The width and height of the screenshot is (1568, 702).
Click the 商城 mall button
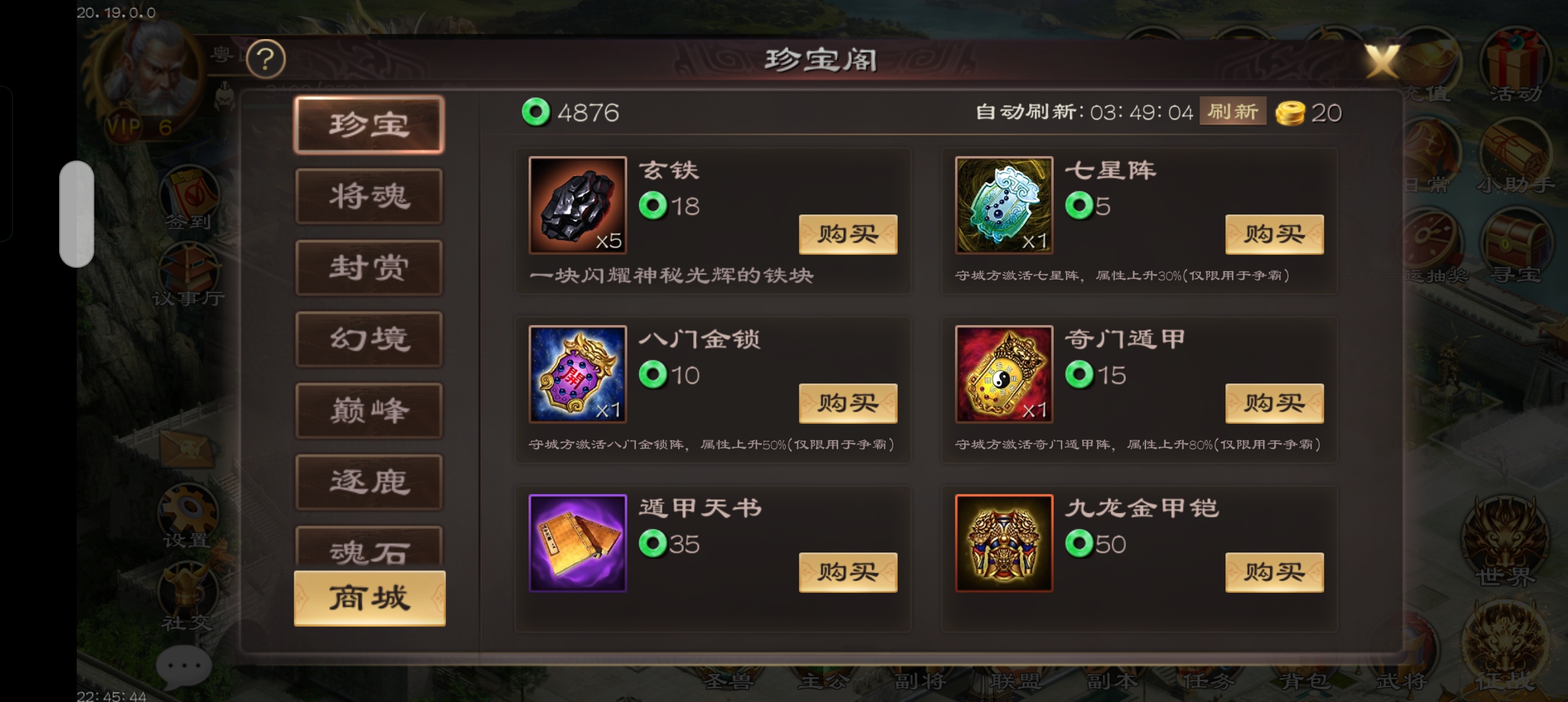tap(369, 598)
